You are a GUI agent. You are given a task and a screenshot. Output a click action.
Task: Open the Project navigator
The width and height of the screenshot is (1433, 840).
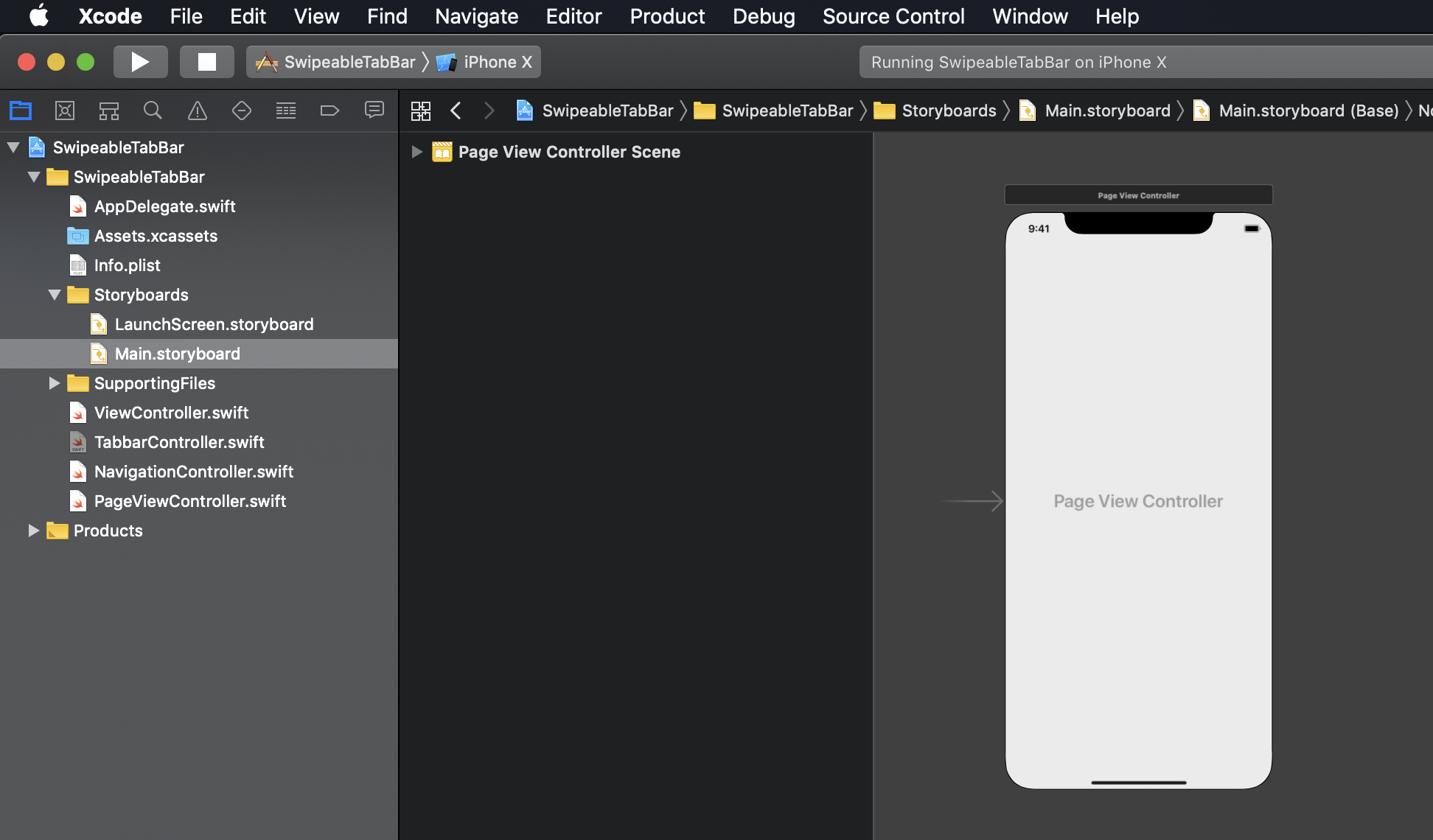pos(20,111)
